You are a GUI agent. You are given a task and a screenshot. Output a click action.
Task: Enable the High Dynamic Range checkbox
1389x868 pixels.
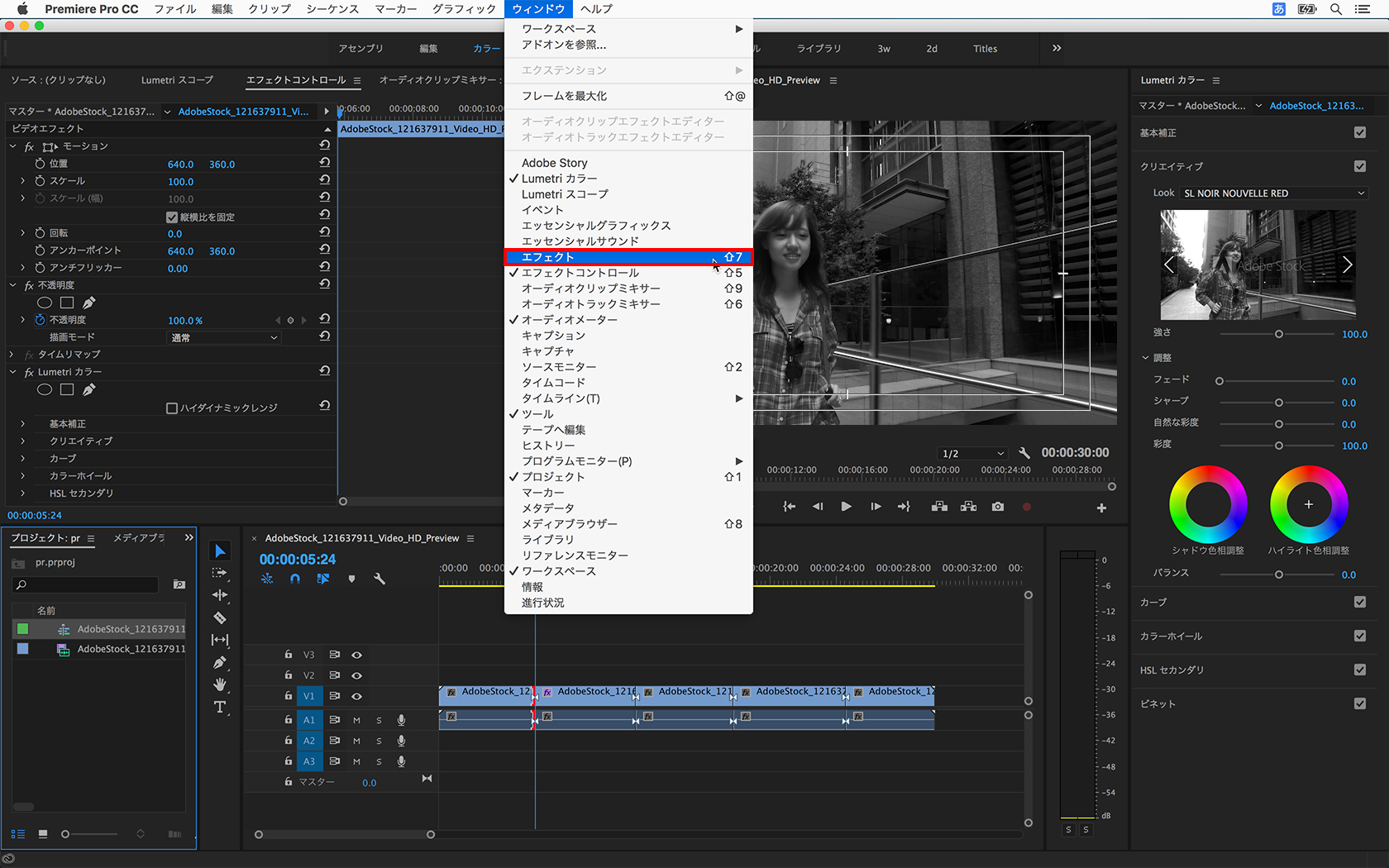click(x=172, y=408)
